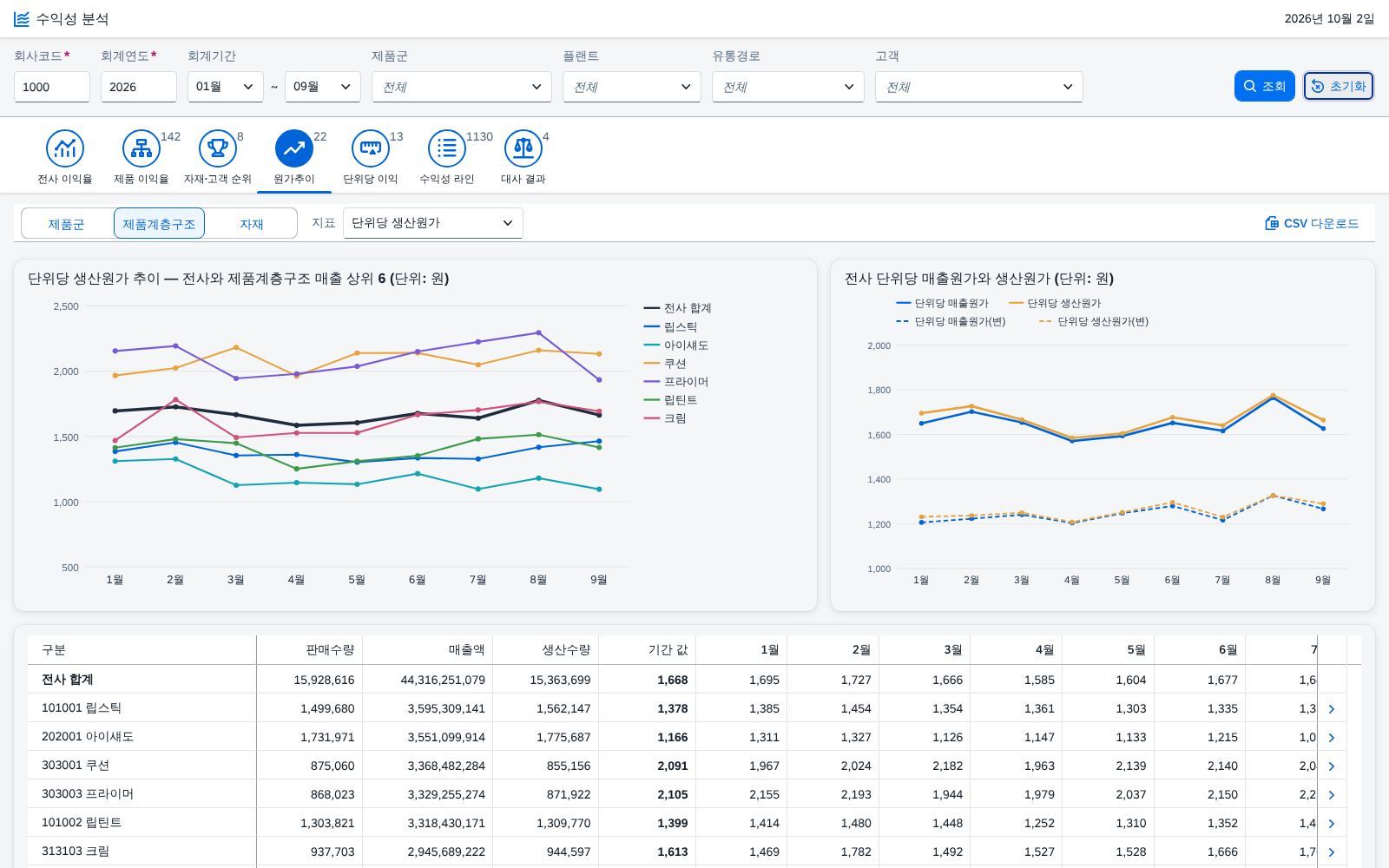This screenshot has width=1389, height=868.
Task: Open detail arrow for 크림 row
Action: click(x=1331, y=852)
